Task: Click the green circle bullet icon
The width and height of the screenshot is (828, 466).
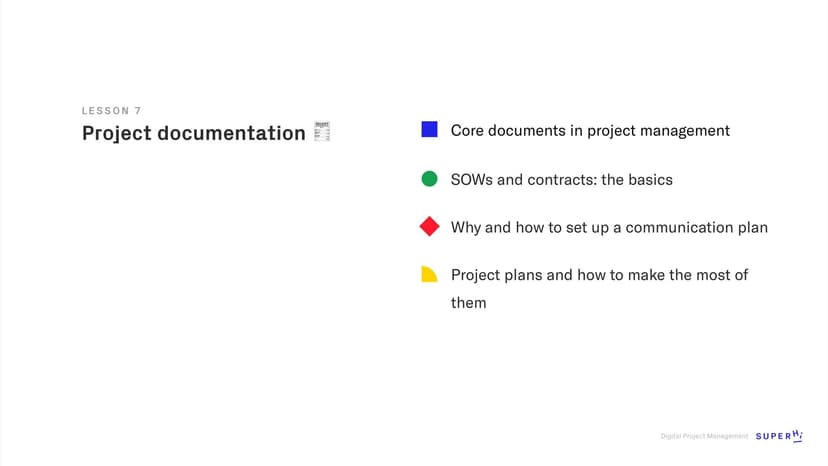Action: (x=430, y=179)
